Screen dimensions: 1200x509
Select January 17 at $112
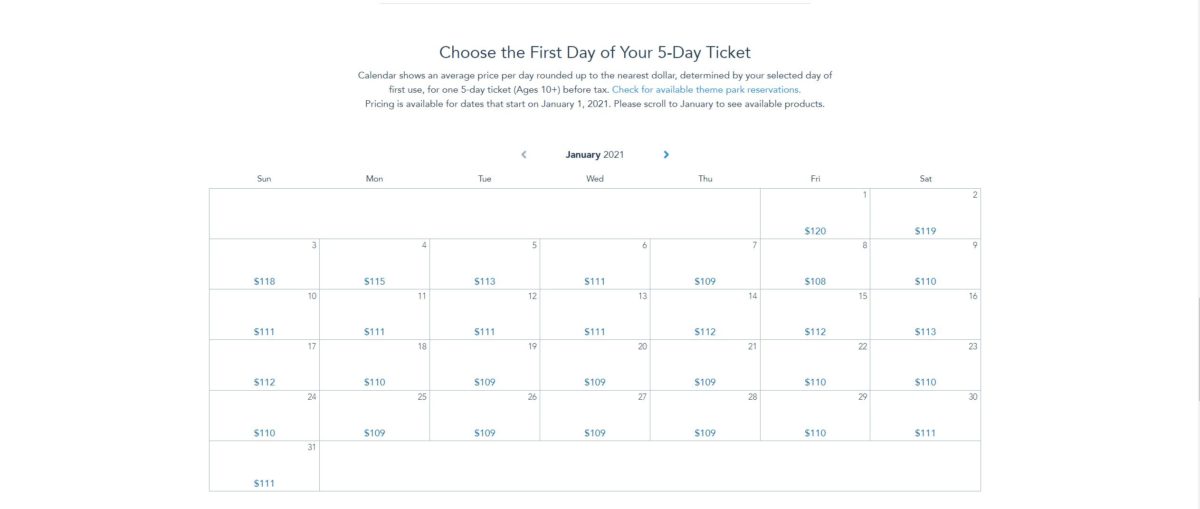(x=265, y=364)
